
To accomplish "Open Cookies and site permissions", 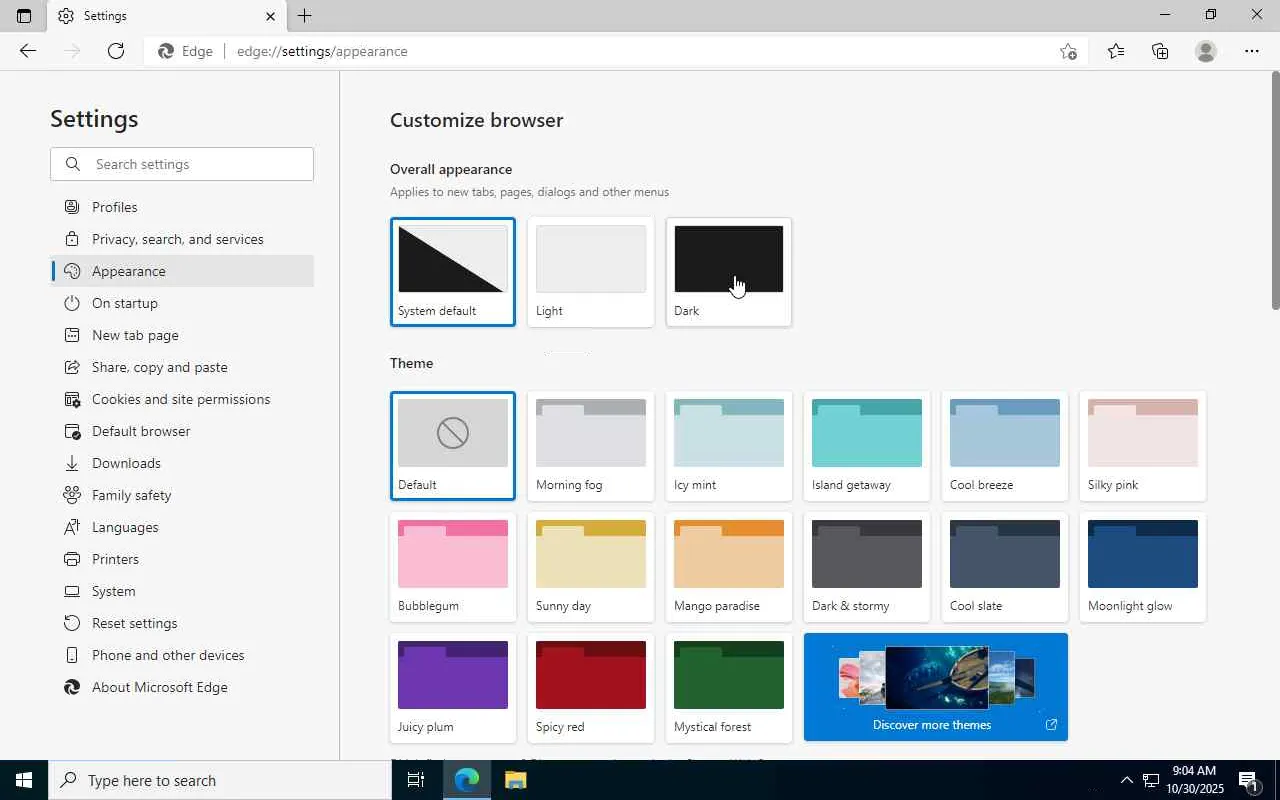I will [182, 399].
